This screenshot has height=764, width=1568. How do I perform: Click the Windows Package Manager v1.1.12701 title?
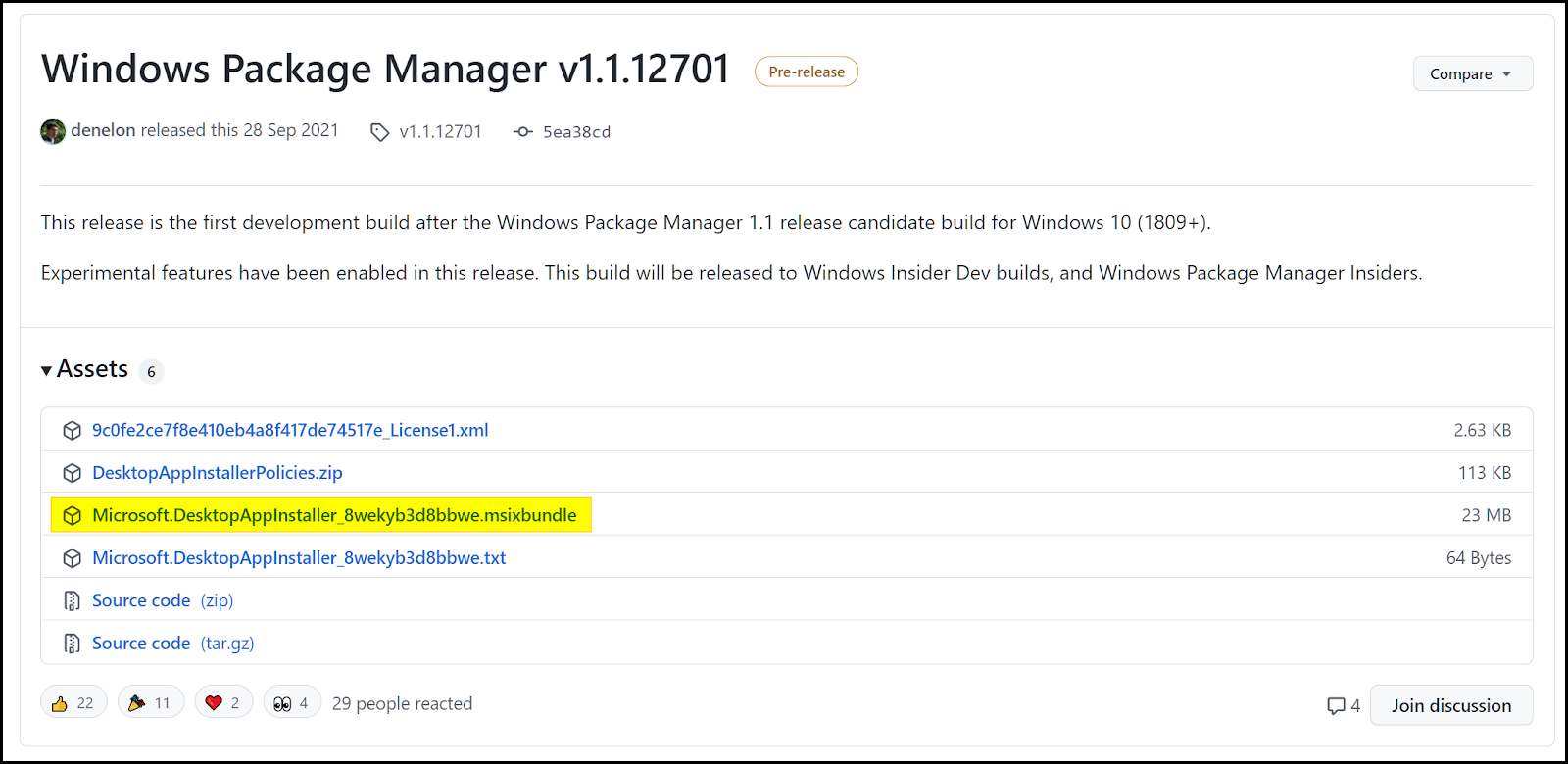(x=385, y=70)
